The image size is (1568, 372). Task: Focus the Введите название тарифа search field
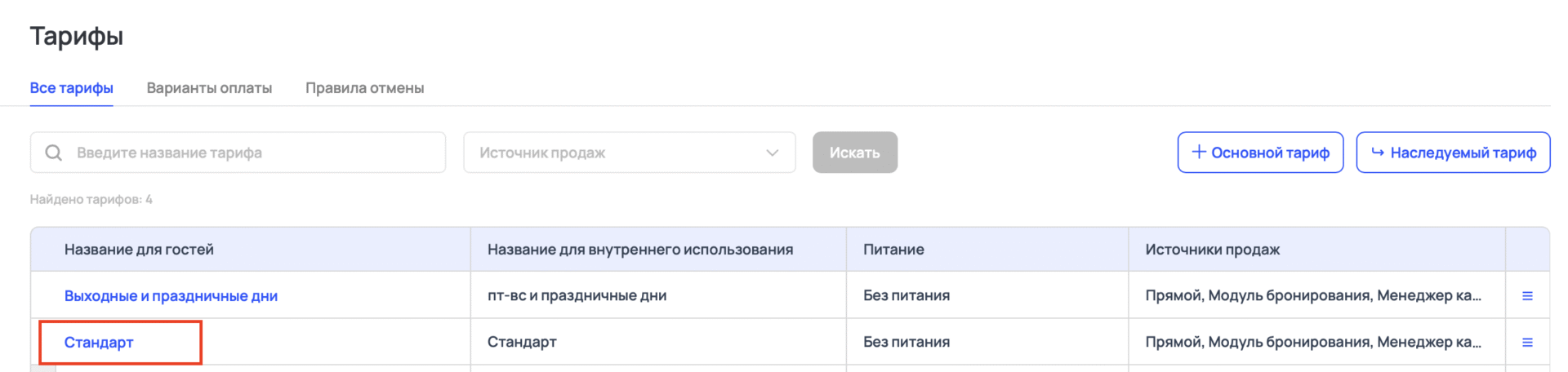(x=253, y=153)
